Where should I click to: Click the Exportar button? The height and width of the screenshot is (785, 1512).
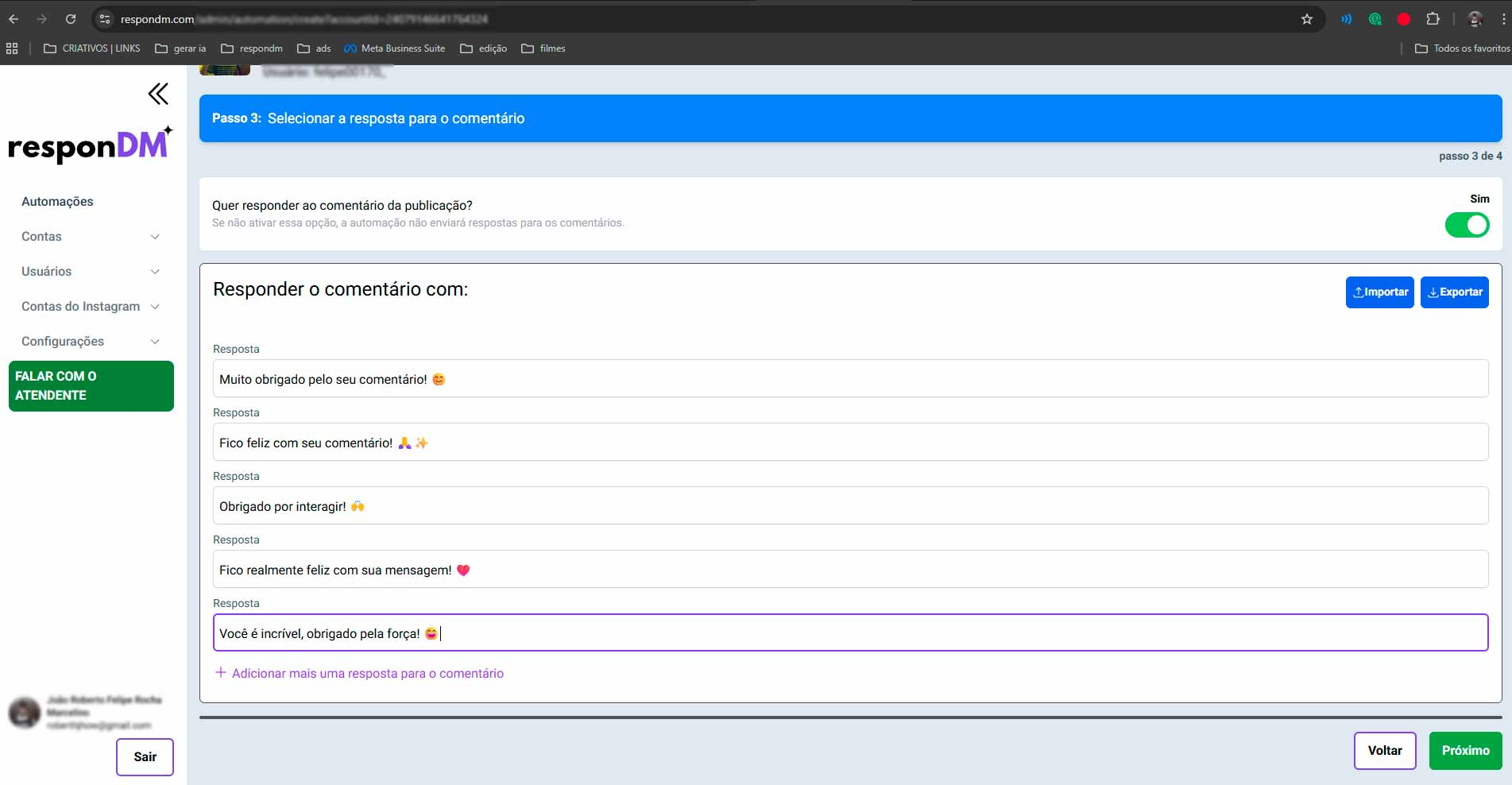(1454, 292)
